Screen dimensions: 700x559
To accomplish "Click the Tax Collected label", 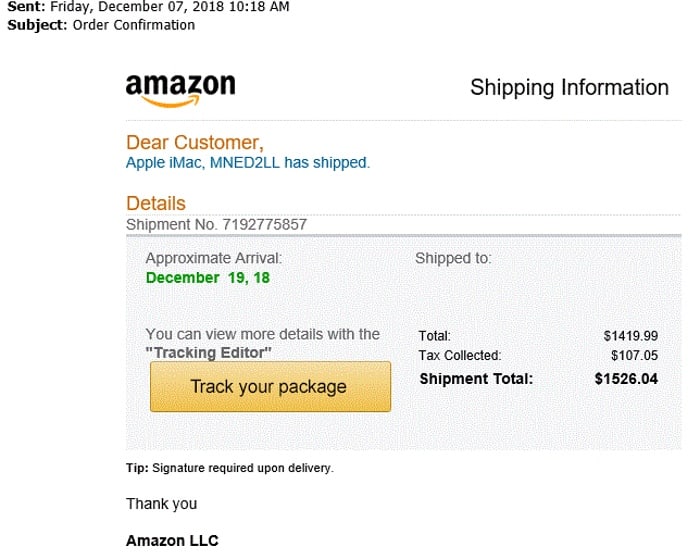I will pos(460,355).
